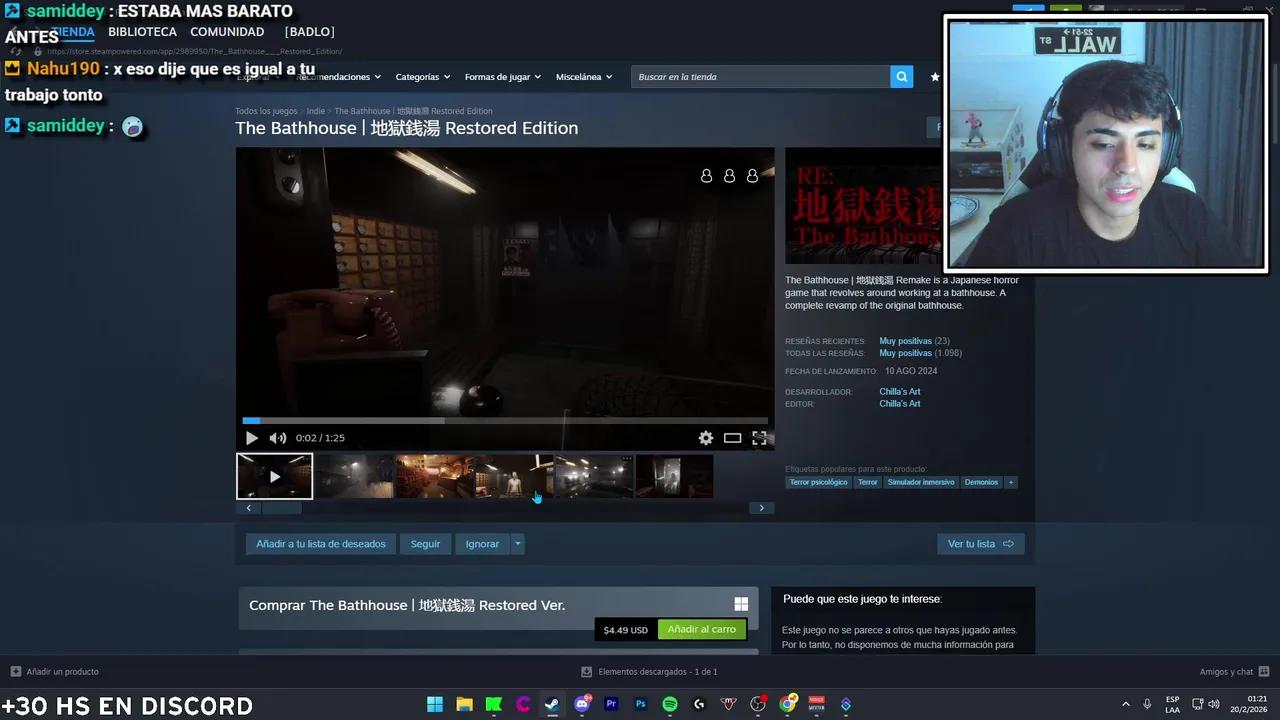Open the system volume tray icon
This screenshot has height=720, width=1280.
click(x=1214, y=704)
